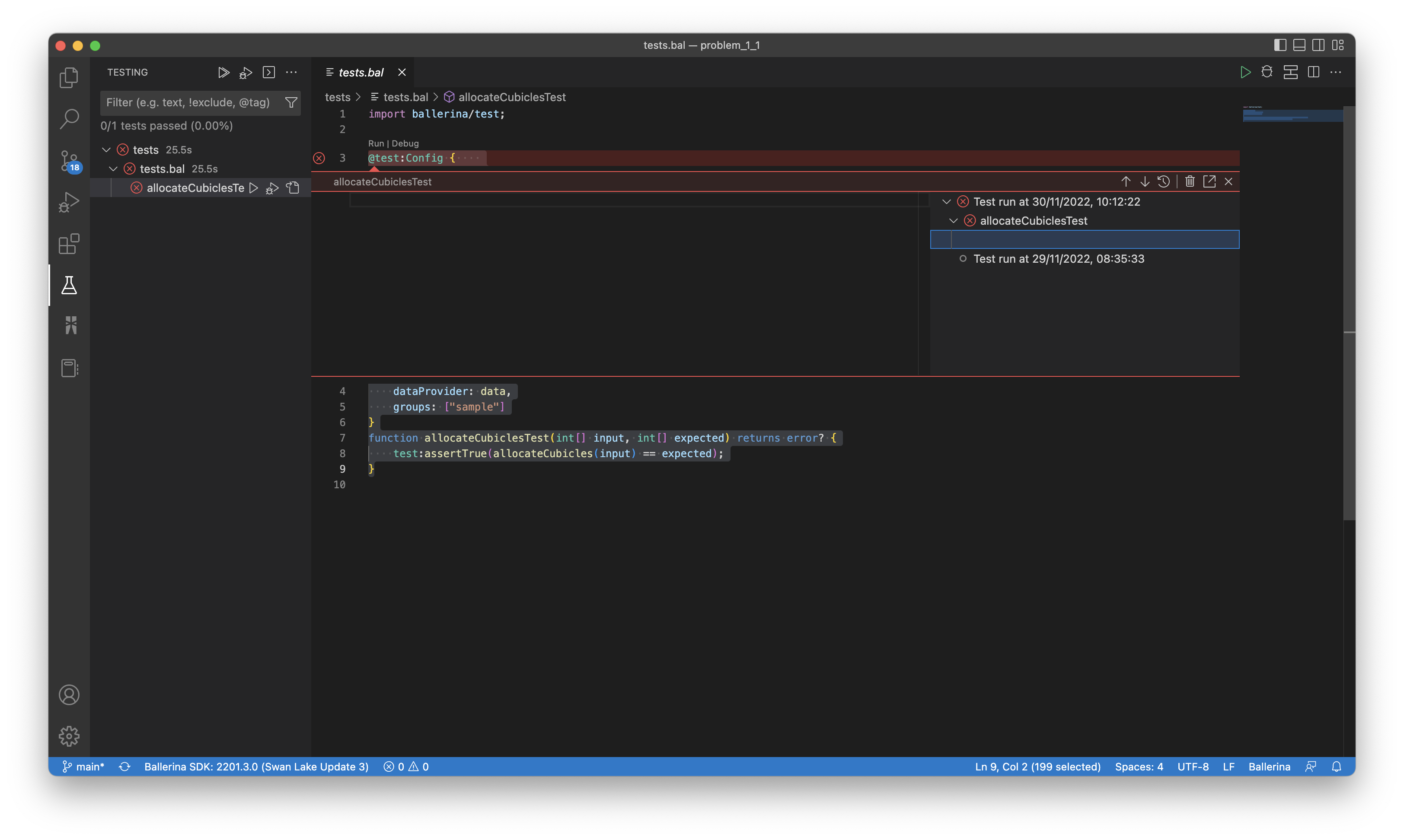
Task: Split the editor right
Action: coord(1313,73)
